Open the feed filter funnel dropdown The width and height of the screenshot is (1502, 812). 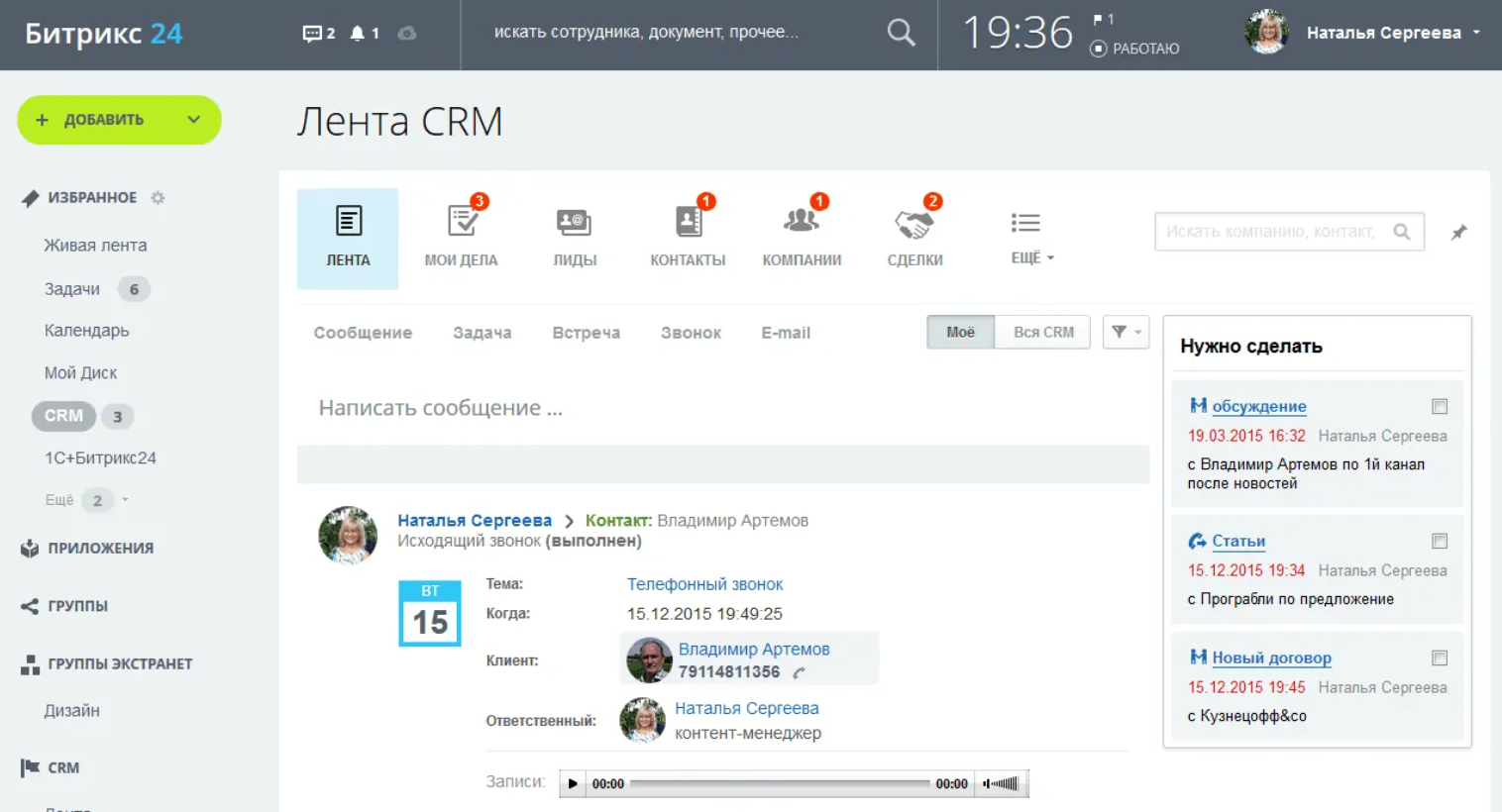(1126, 333)
